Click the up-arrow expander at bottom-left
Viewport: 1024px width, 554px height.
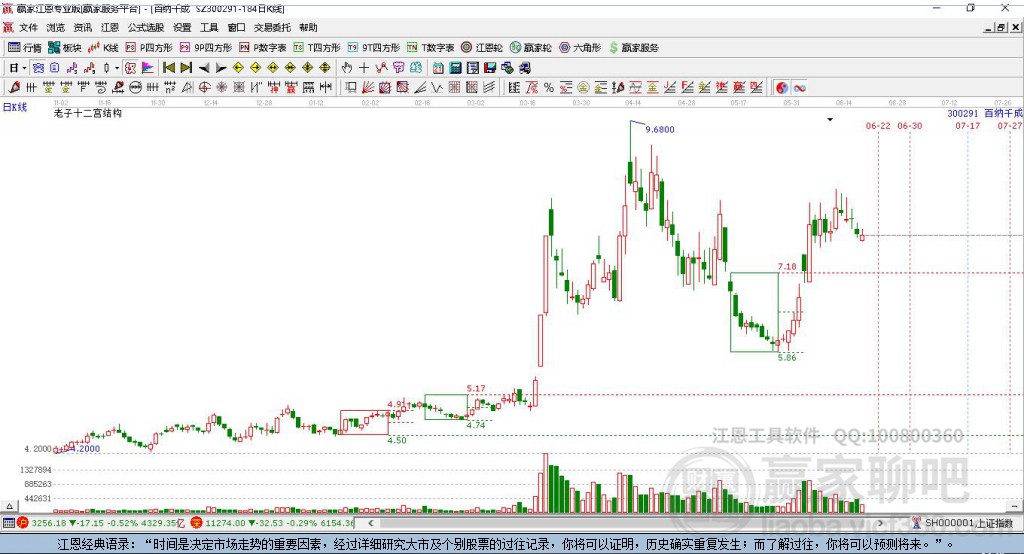(9, 506)
